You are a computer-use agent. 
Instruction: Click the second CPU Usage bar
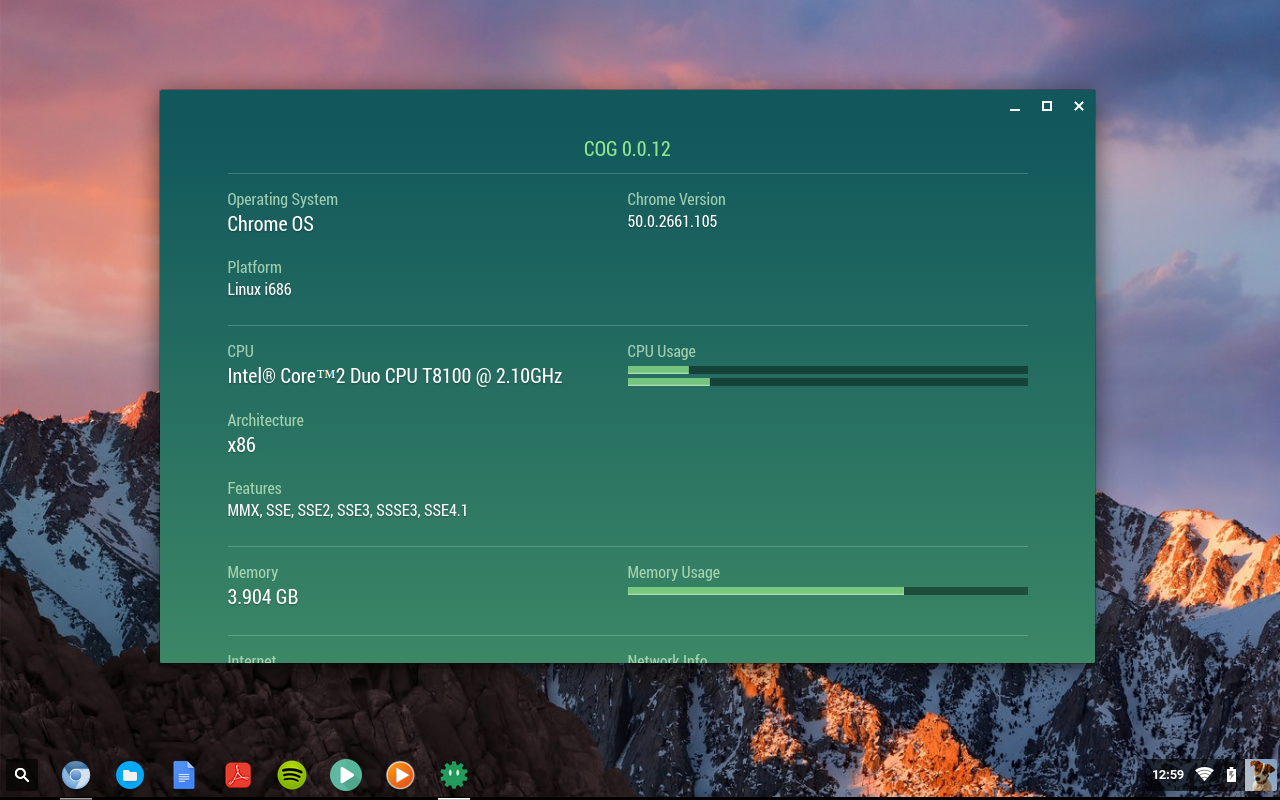tap(828, 382)
